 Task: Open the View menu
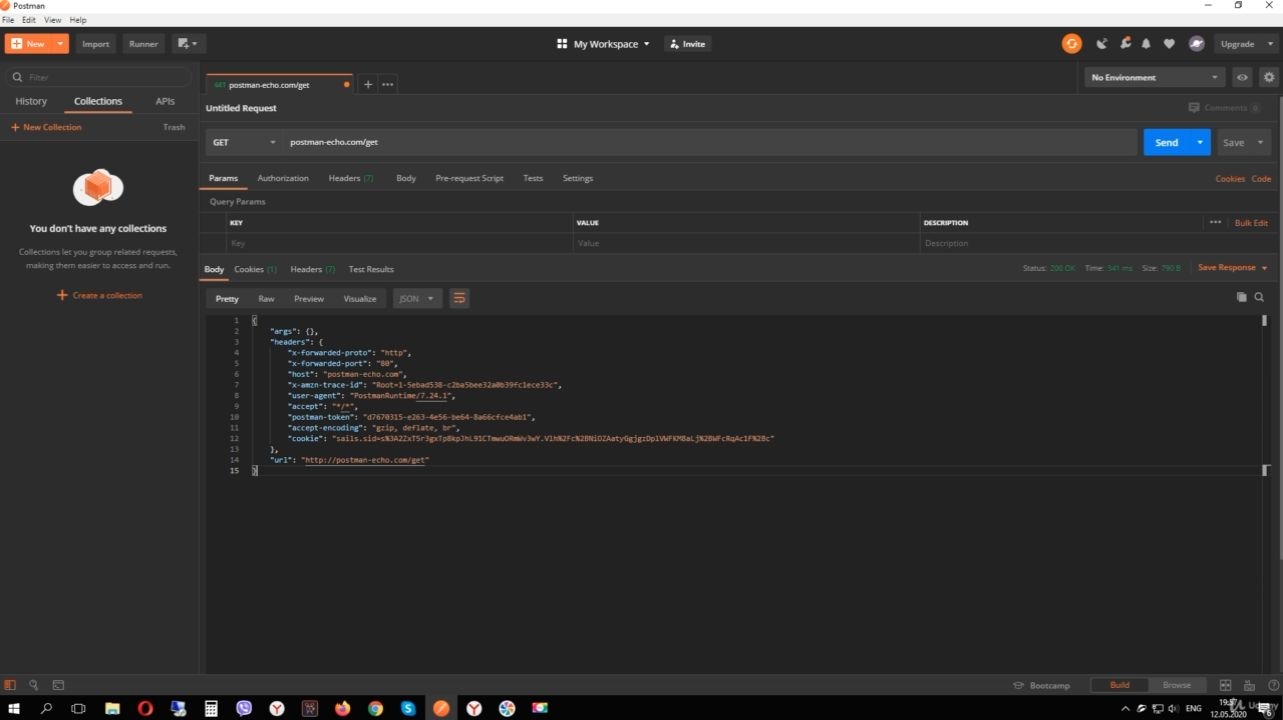53,20
